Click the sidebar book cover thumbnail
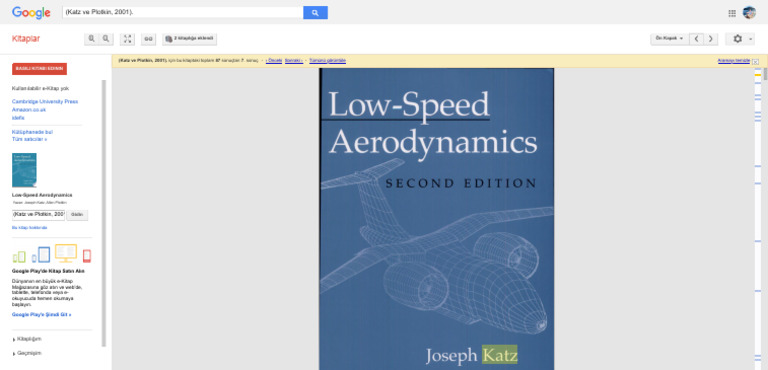The width and height of the screenshot is (768, 370). 24,170
